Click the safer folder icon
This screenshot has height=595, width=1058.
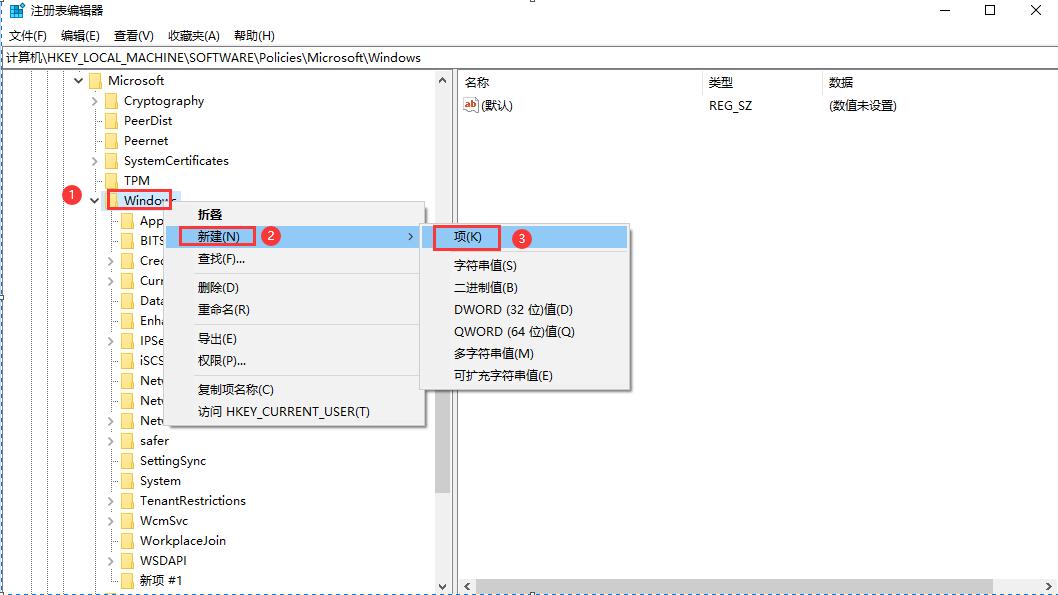(128, 440)
